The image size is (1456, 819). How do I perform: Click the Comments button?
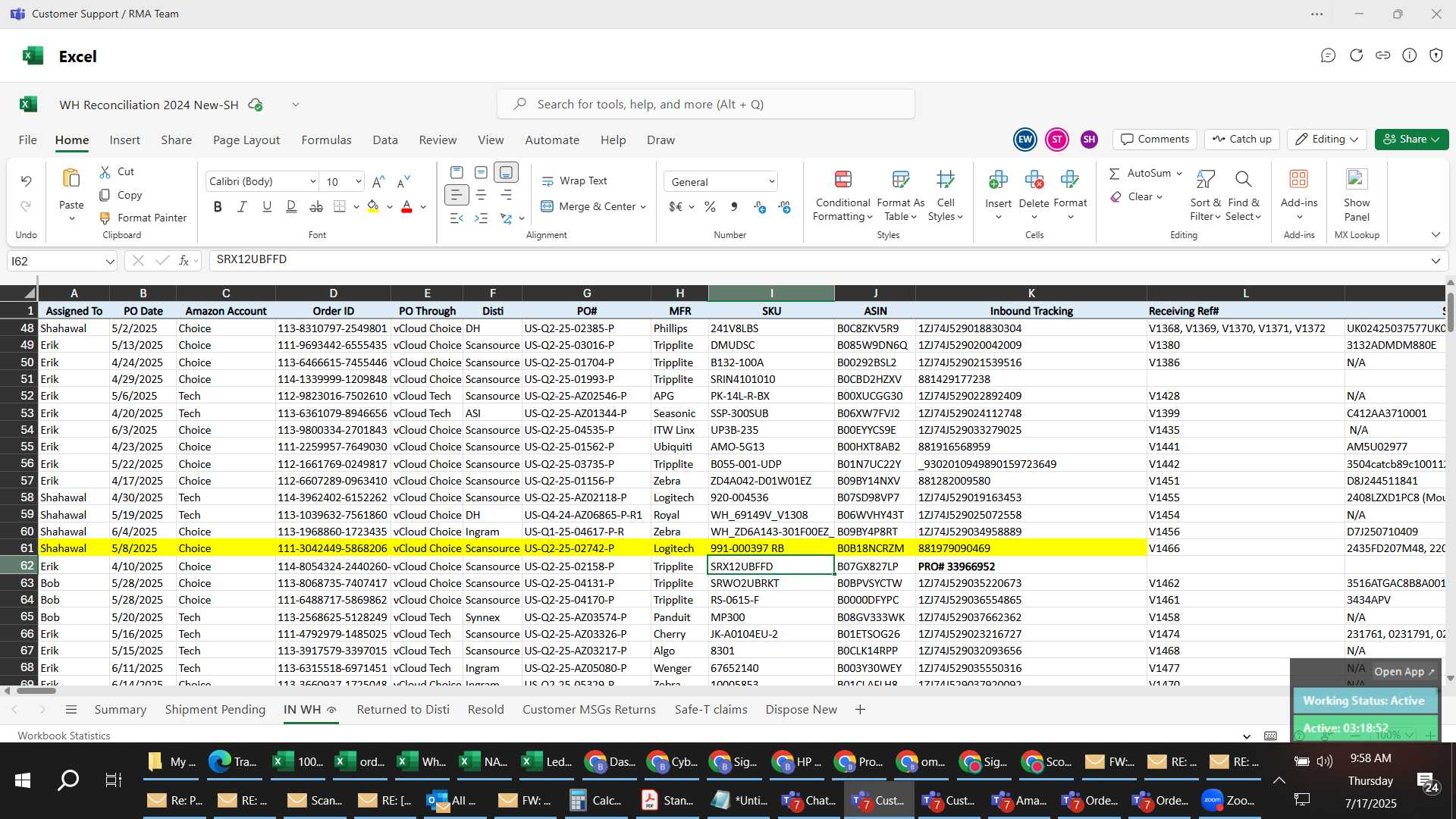coord(1155,140)
